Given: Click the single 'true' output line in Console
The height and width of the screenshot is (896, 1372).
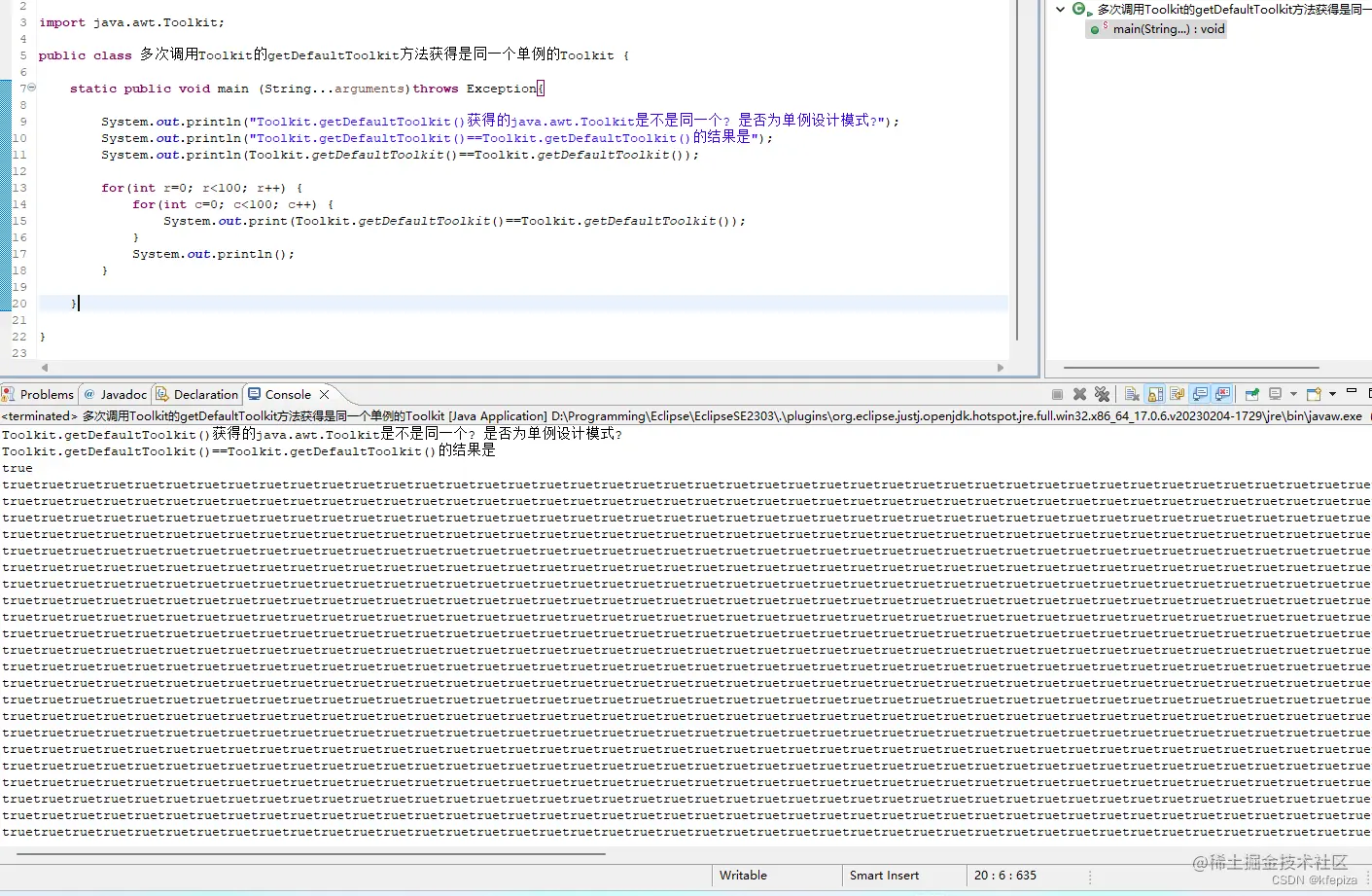Looking at the screenshot, I should [x=18, y=468].
